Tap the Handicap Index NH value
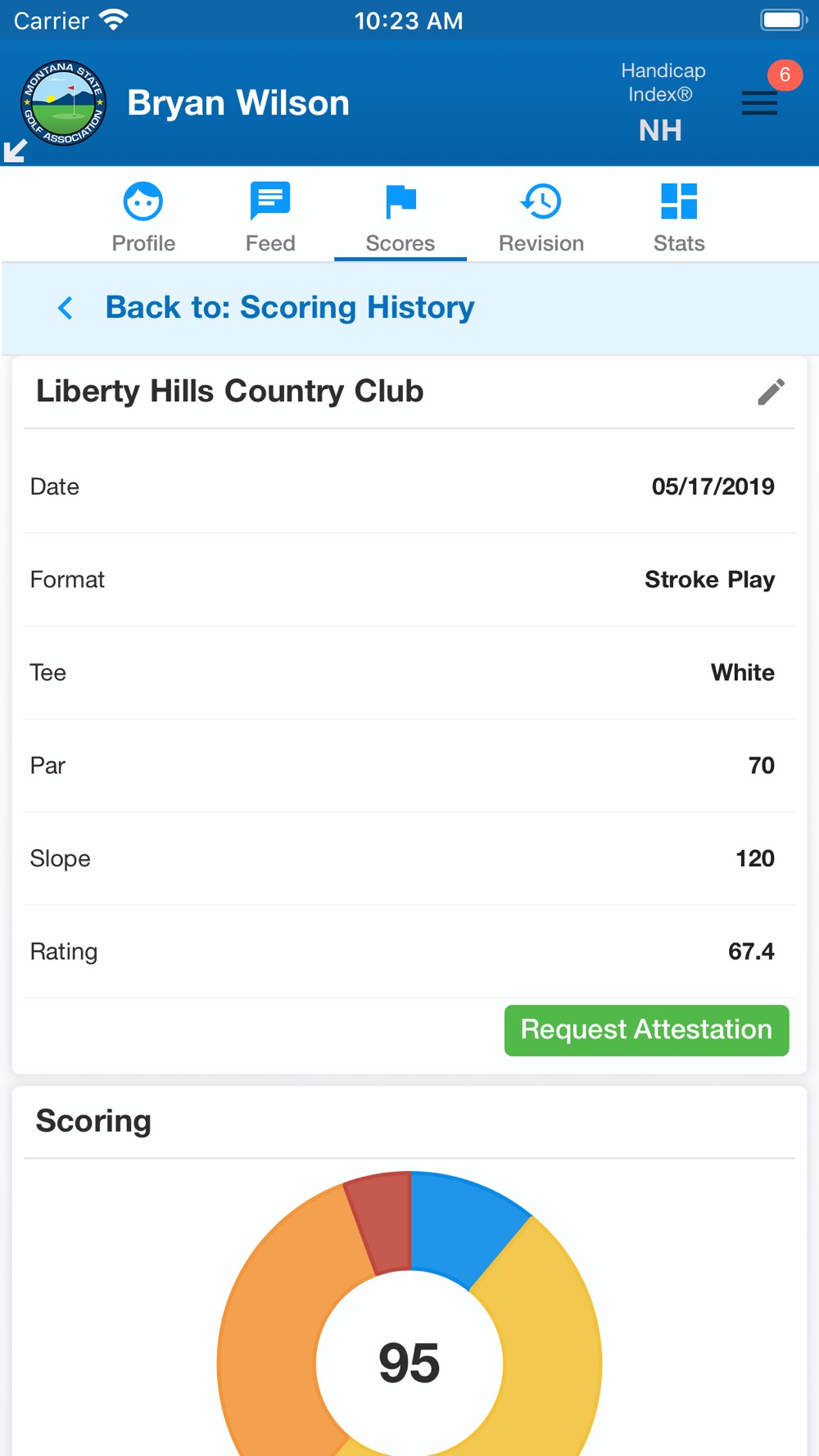 (x=660, y=130)
